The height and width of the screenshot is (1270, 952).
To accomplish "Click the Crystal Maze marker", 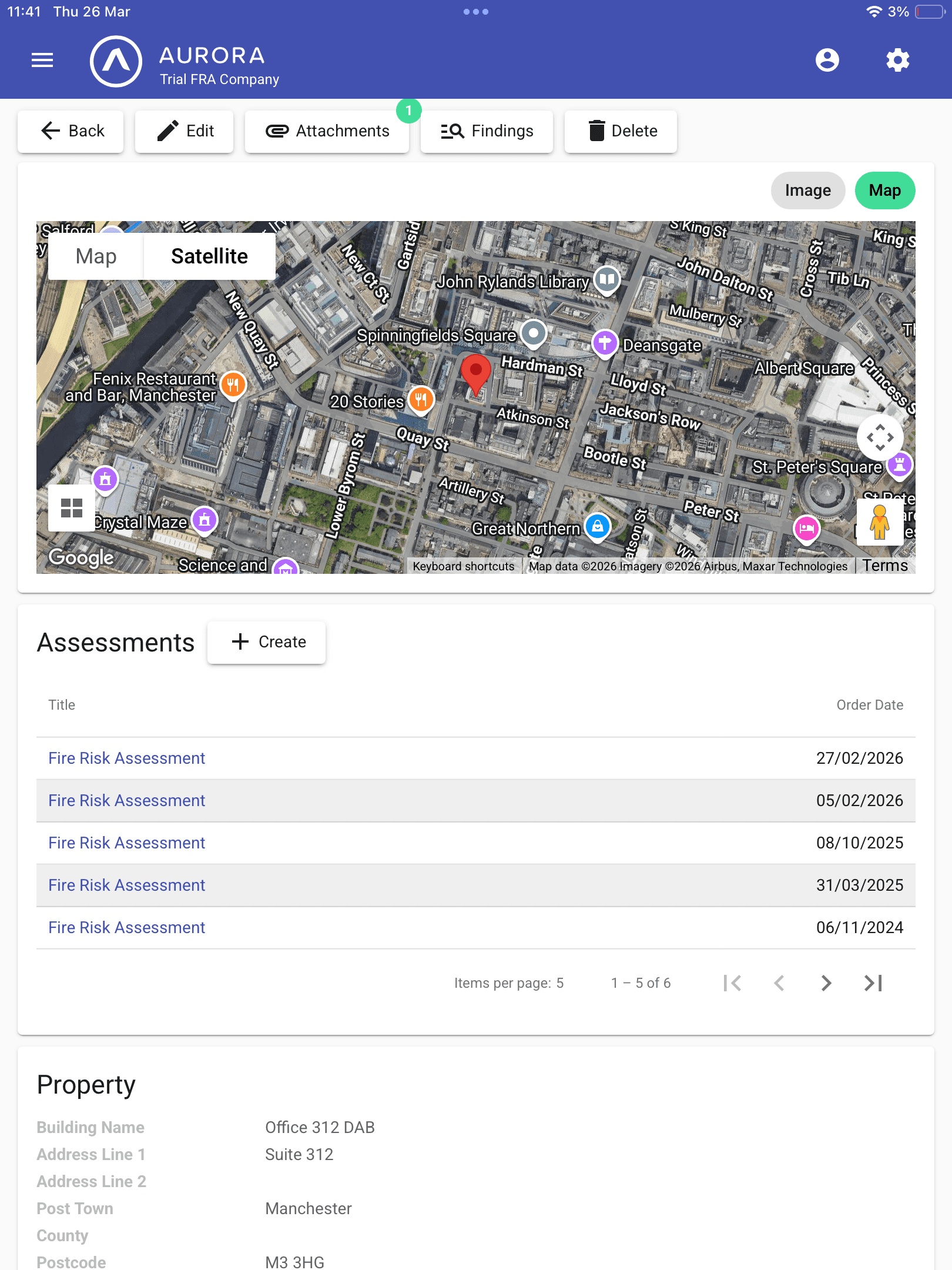I will [x=205, y=520].
